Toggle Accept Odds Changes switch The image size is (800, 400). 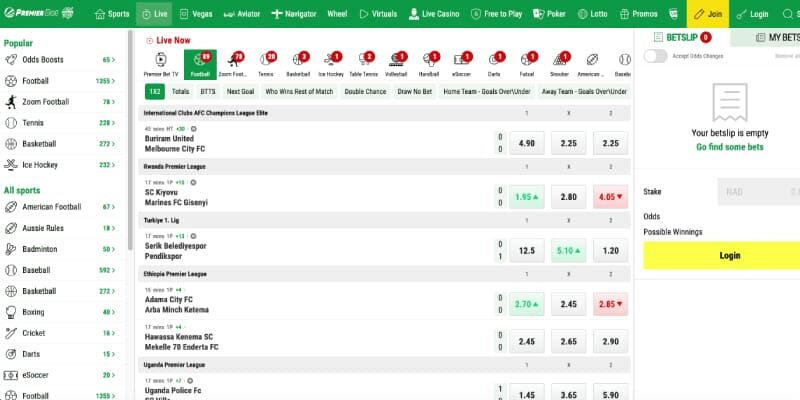pos(655,56)
